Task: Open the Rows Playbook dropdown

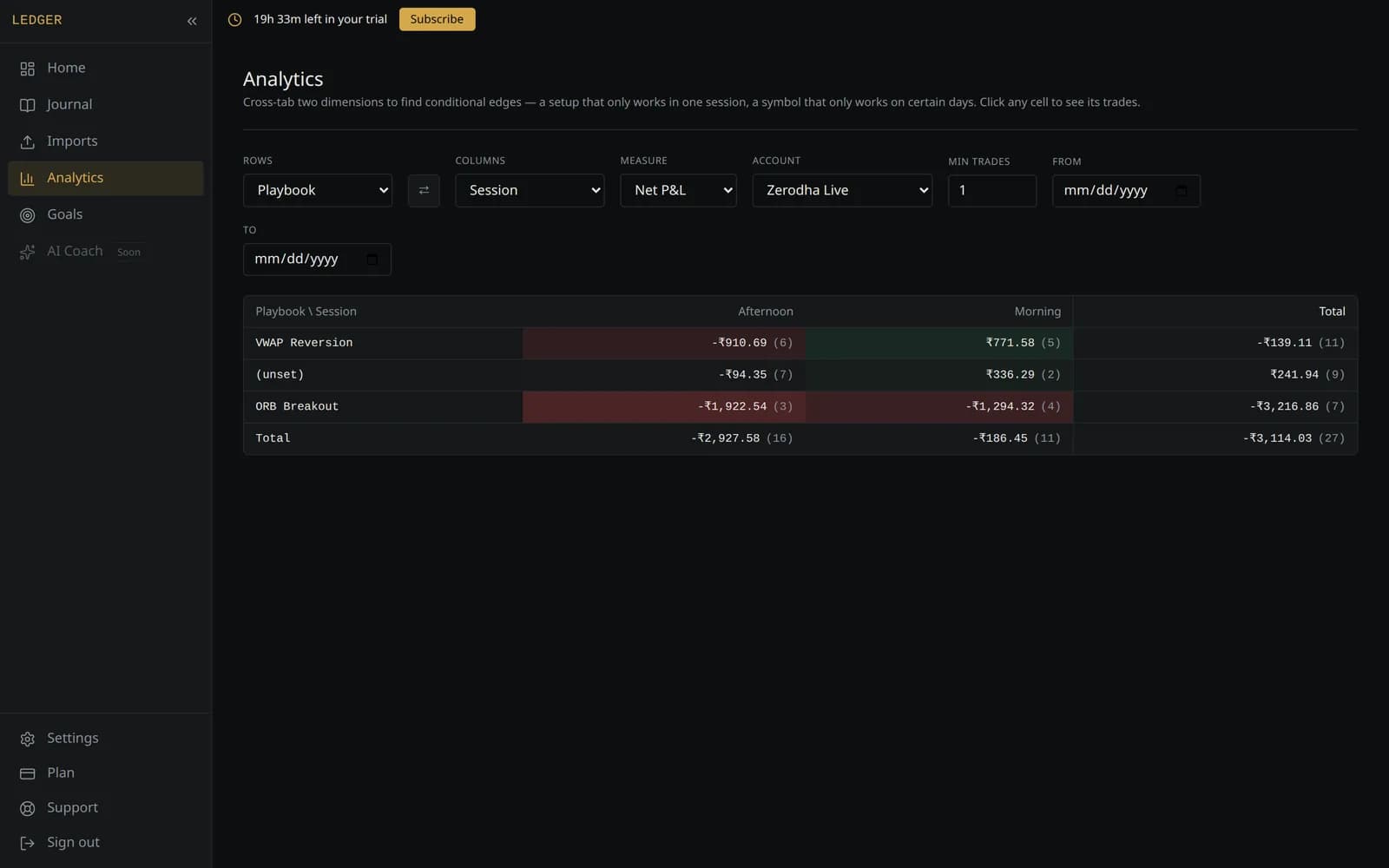Action: 318,190
